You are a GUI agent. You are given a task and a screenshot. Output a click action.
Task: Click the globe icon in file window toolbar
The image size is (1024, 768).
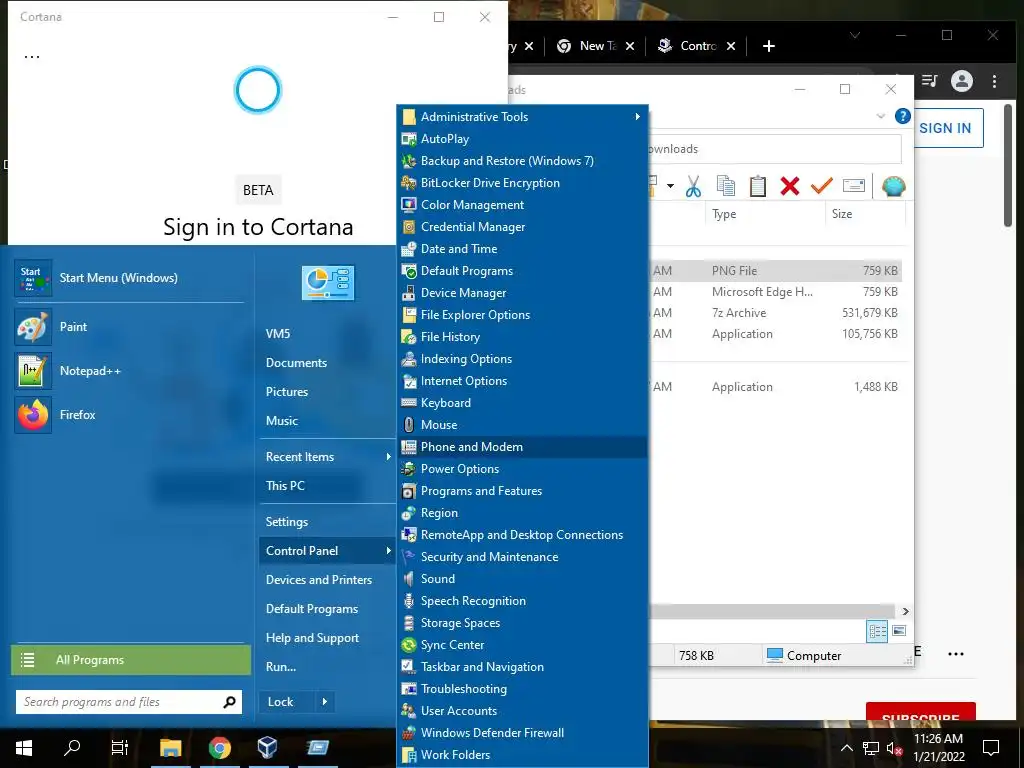(893, 186)
